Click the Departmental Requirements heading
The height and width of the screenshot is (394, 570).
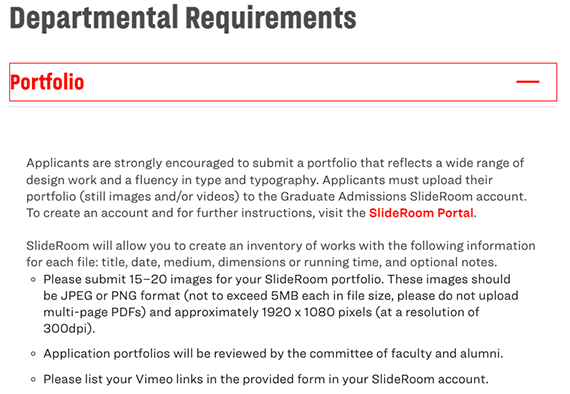click(182, 17)
